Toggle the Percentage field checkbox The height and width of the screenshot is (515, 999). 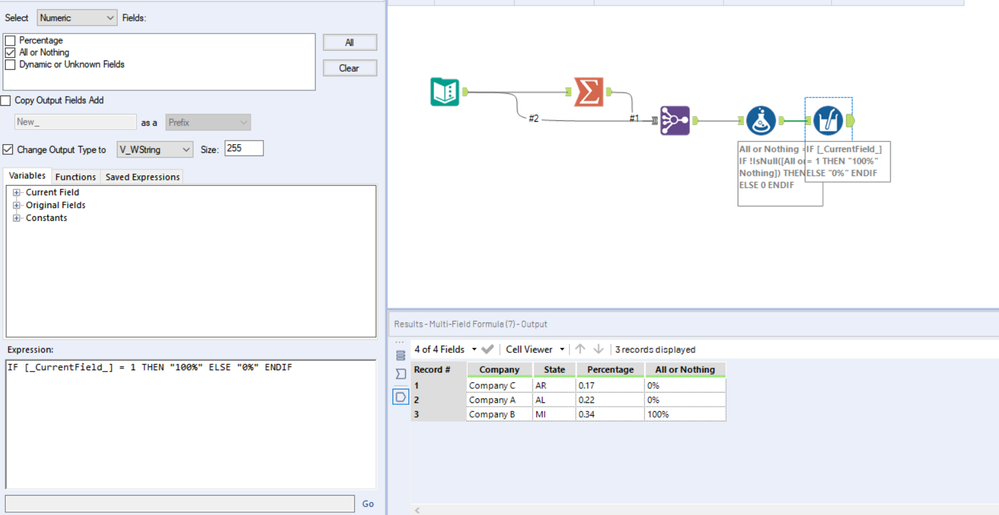(10, 41)
